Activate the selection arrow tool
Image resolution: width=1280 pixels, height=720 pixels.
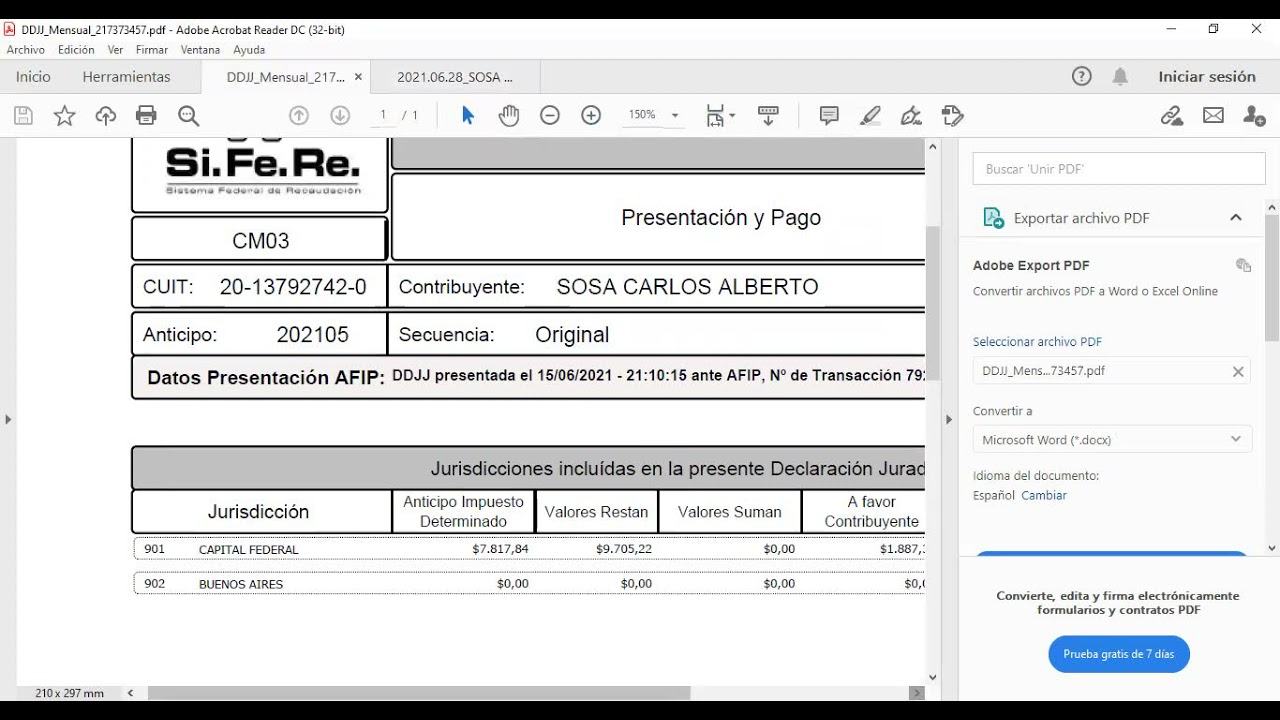467,116
